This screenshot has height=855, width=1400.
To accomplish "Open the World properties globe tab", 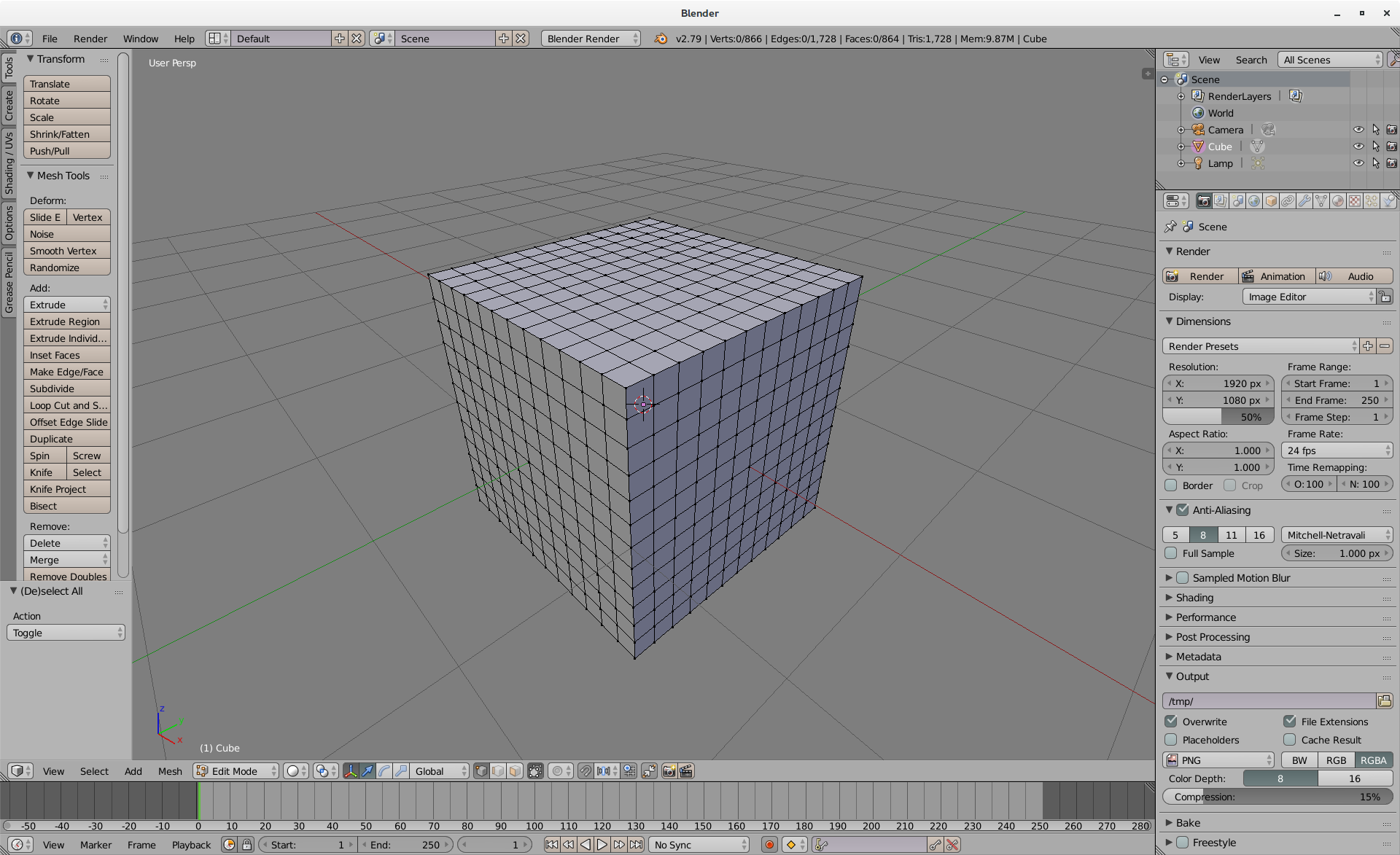I will [1254, 201].
